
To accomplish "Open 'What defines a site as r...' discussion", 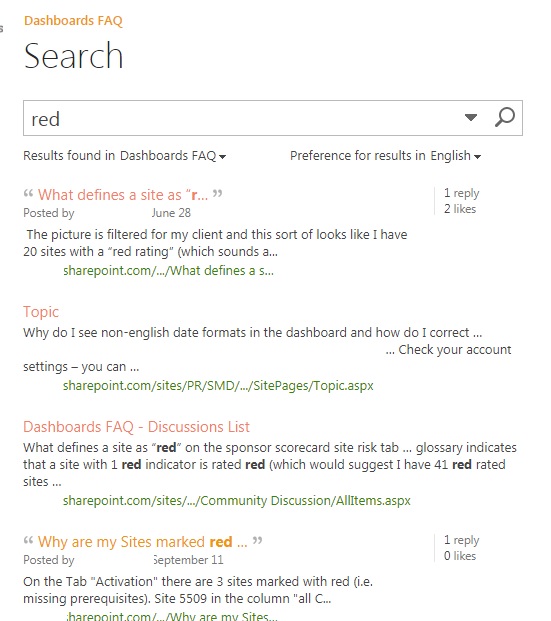I will tap(123, 195).
